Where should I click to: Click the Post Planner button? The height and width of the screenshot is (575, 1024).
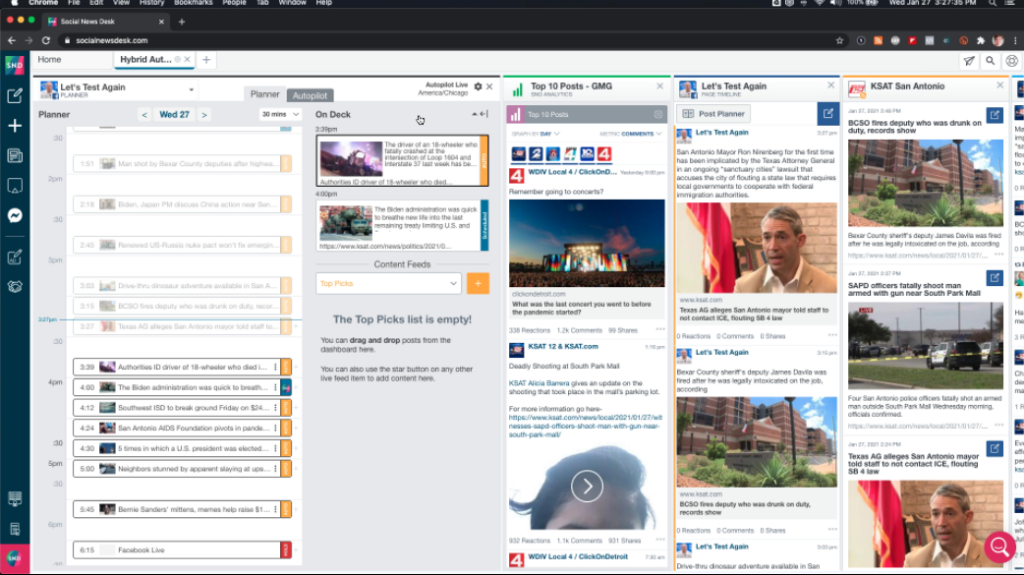tap(714, 114)
